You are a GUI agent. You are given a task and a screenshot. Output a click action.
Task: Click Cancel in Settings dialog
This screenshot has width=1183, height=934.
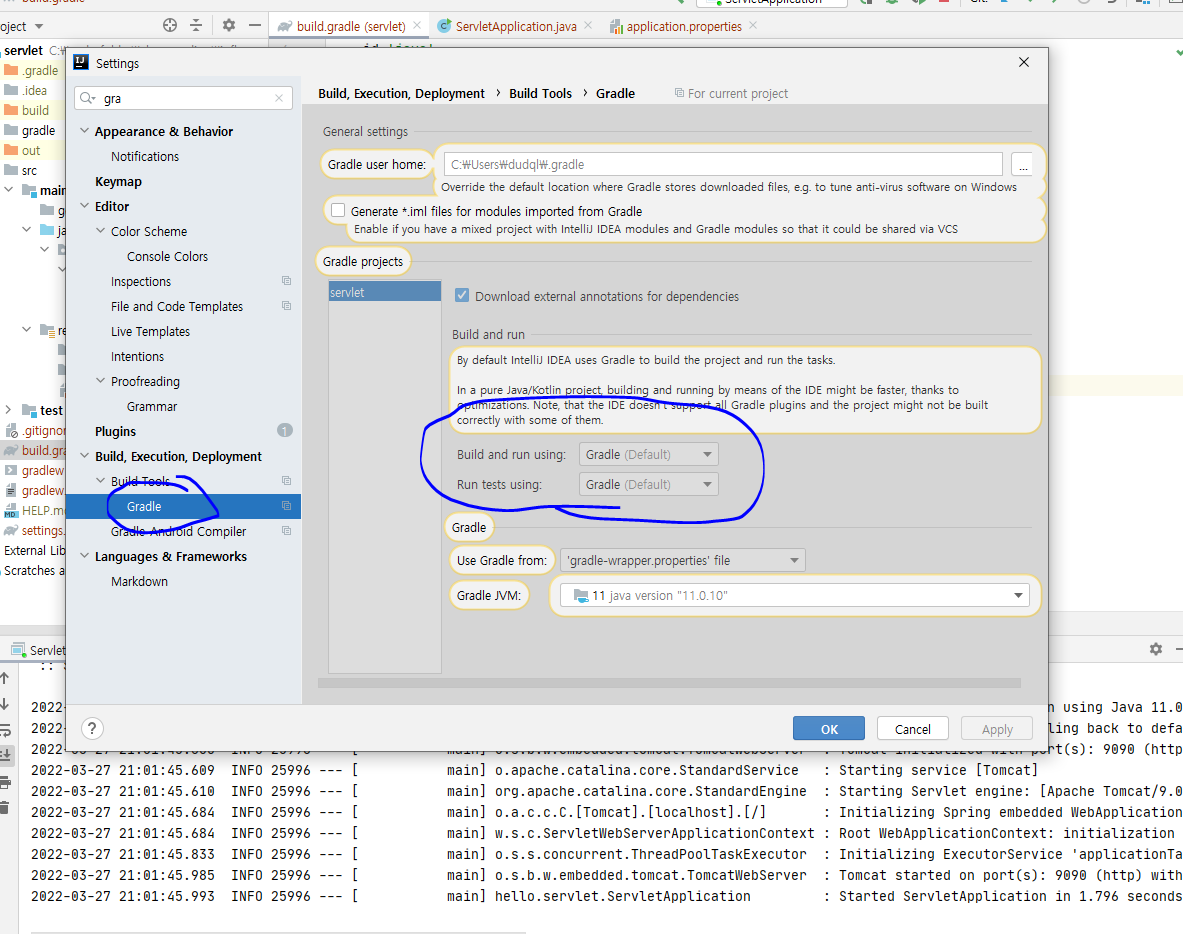913,729
